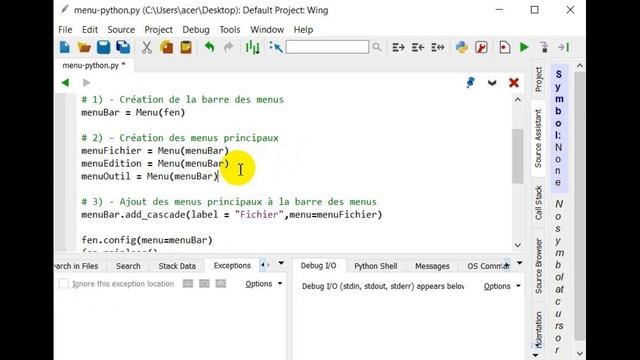Click the source index bars icon

tap(253, 47)
